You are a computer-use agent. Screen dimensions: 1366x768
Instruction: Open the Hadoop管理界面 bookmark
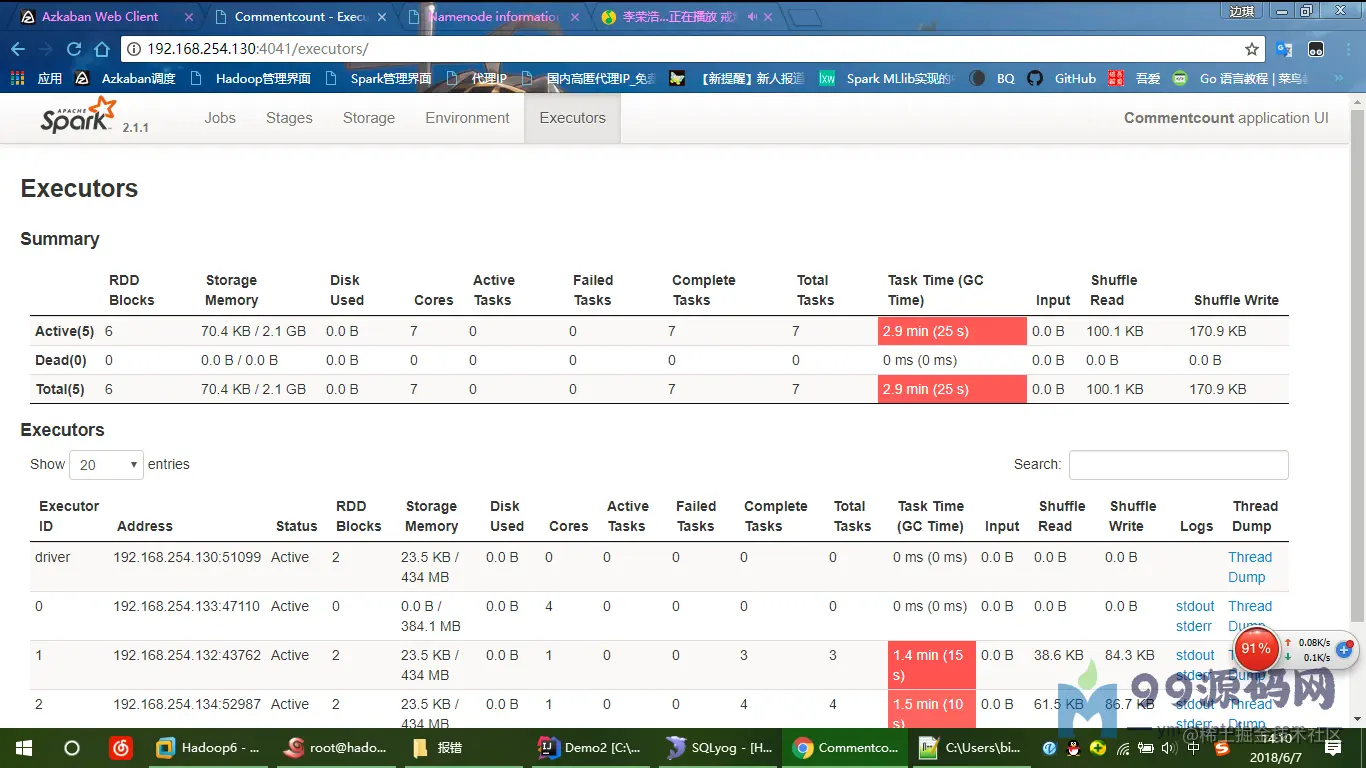click(x=250, y=78)
